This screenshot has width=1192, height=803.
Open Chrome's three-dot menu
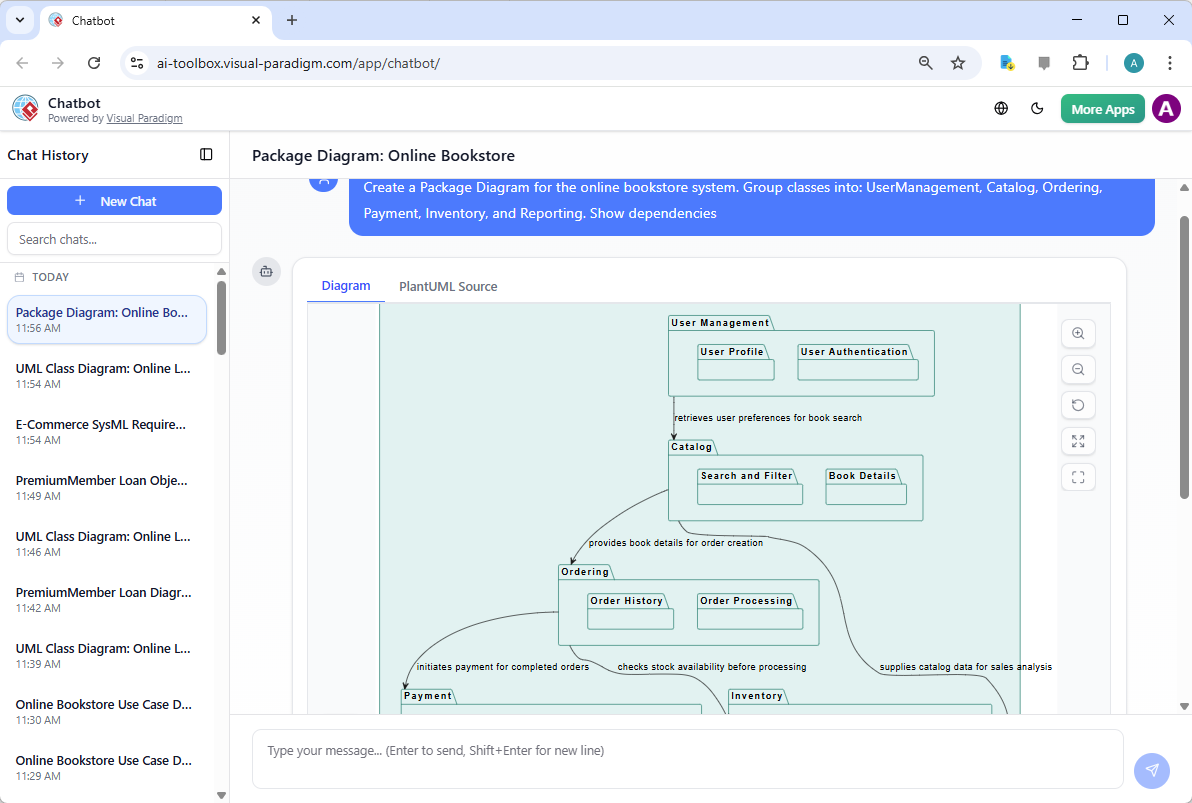click(x=1169, y=63)
